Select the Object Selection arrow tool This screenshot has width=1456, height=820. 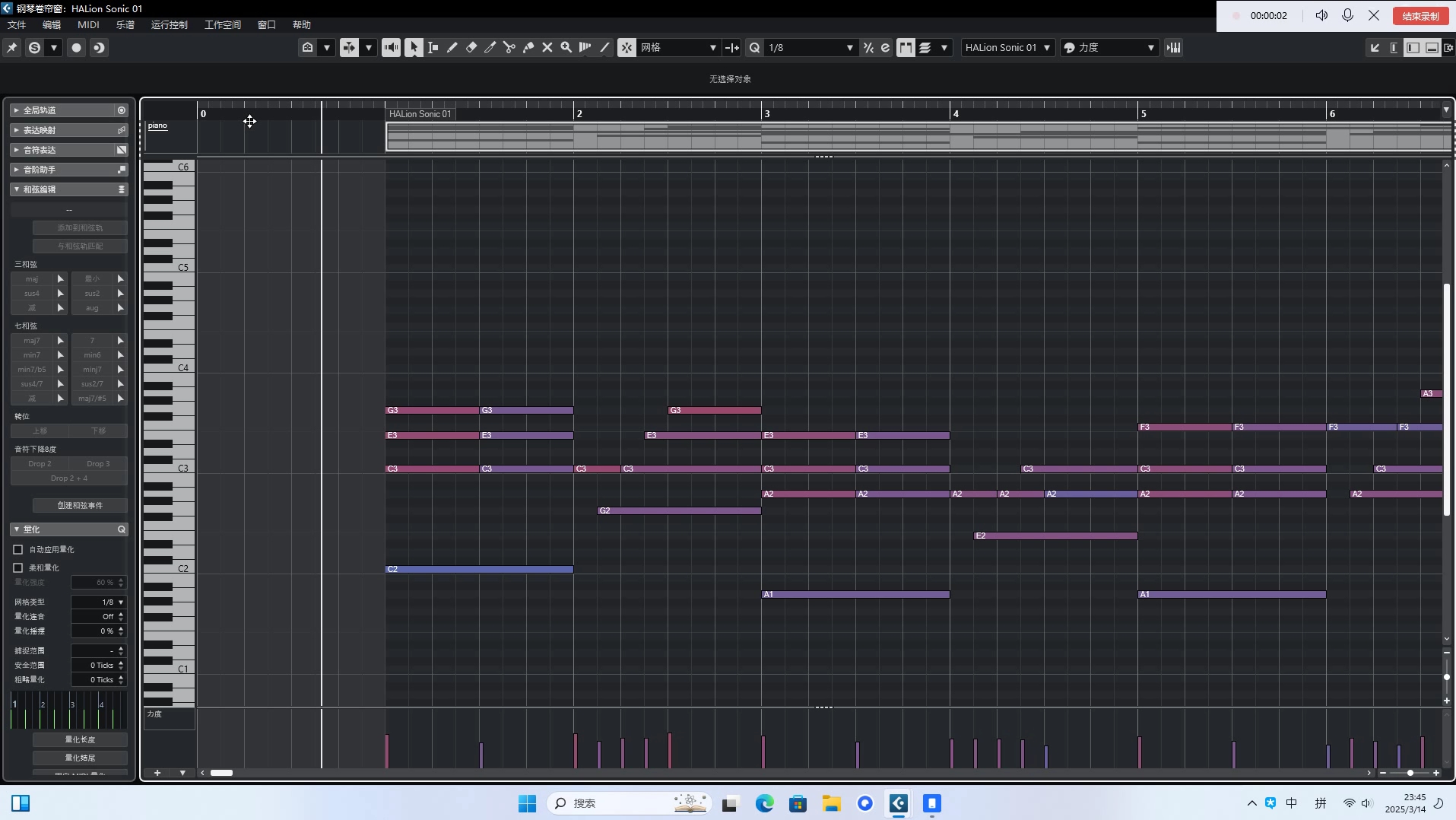click(414, 47)
